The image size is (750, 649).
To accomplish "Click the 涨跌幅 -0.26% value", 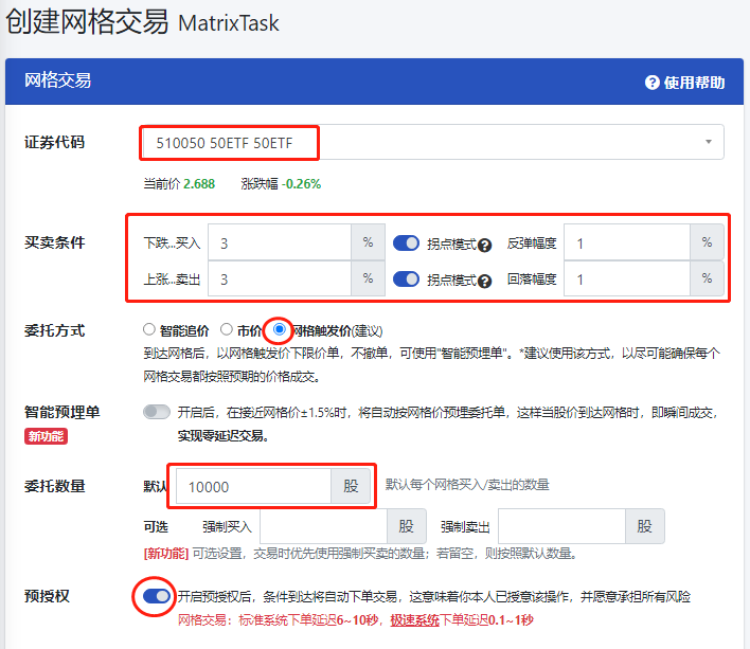I will pyautogui.click(x=301, y=184).
